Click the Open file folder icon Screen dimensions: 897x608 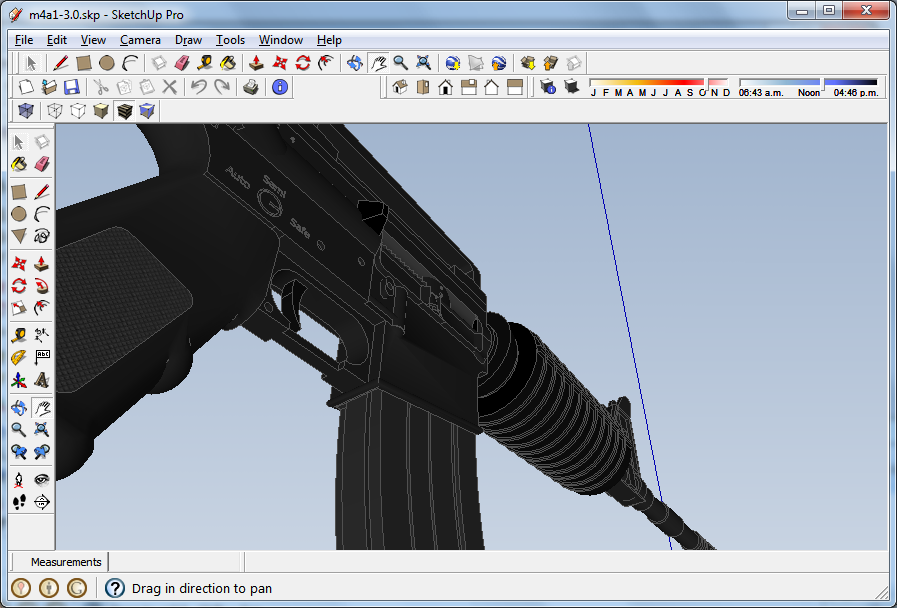49,87
